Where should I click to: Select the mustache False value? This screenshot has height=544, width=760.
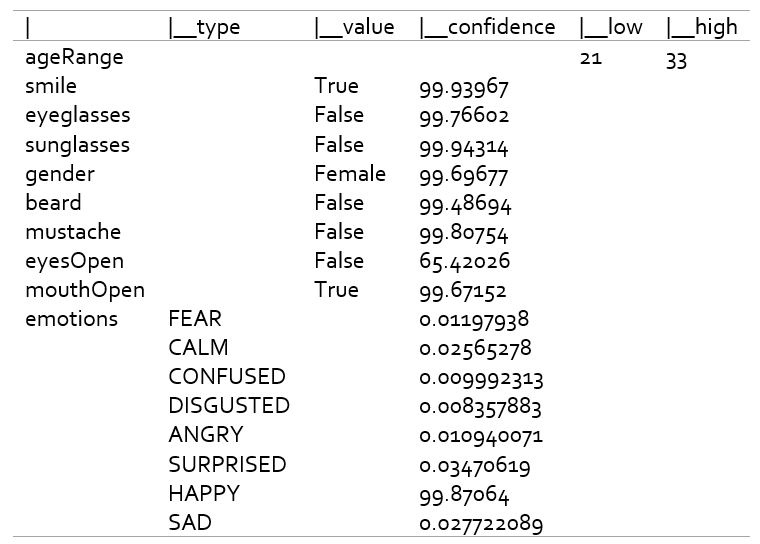[339, 232]
